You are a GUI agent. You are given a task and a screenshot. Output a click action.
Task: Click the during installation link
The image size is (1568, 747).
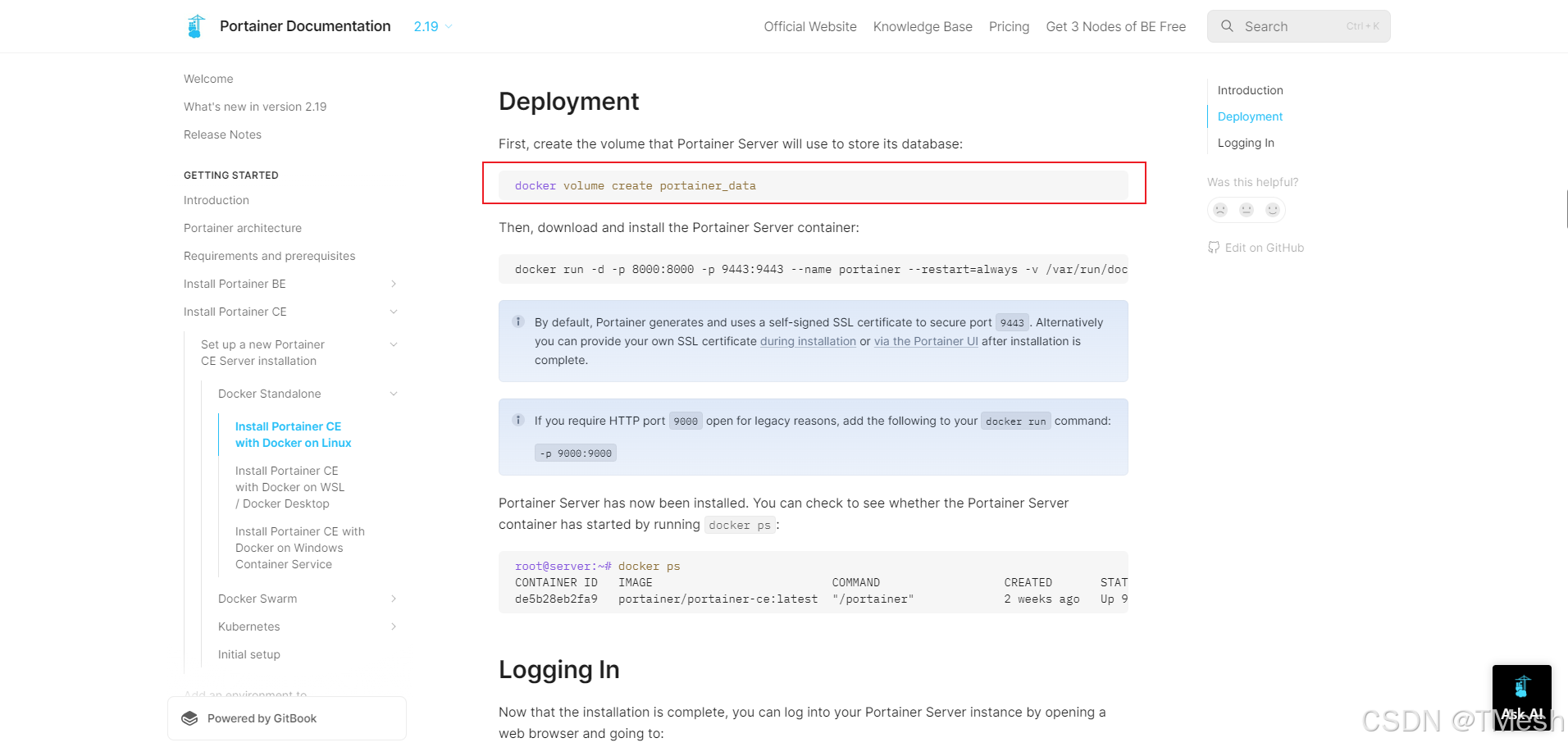808,341
